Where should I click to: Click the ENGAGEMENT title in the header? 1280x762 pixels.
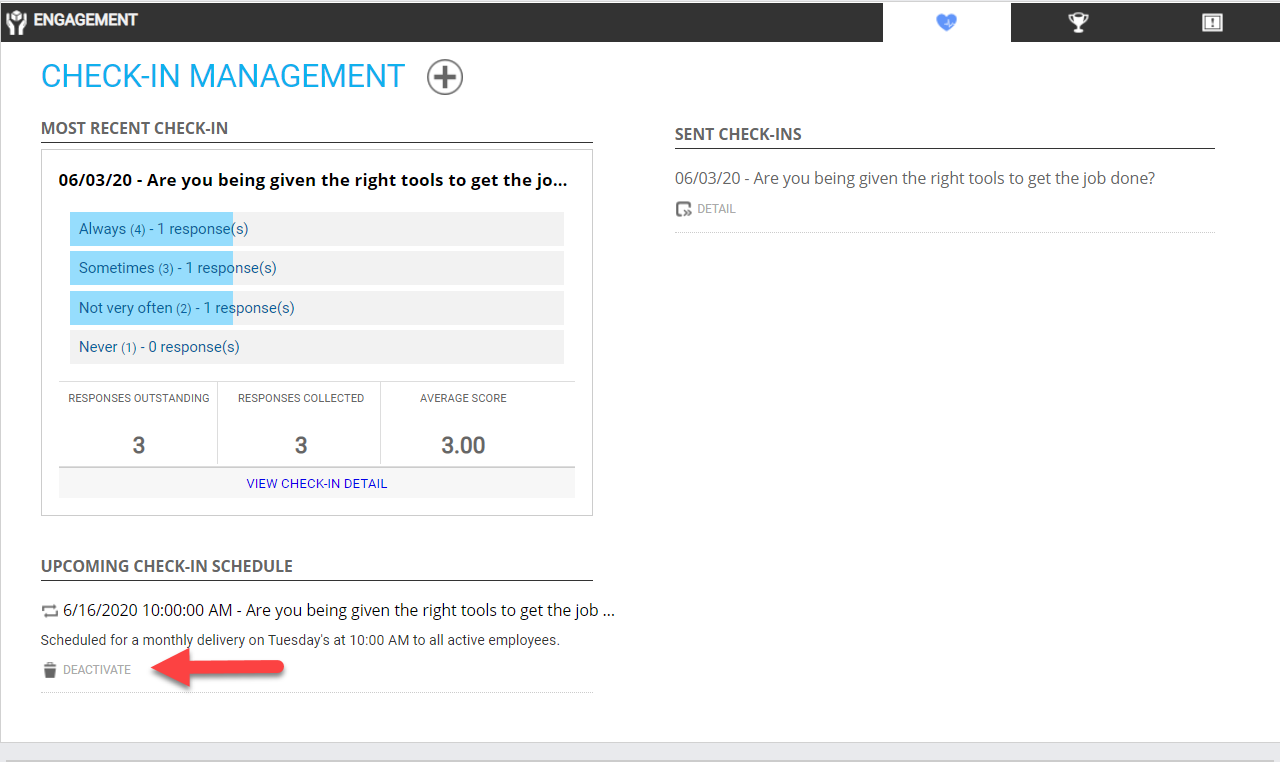pos(85,20)
